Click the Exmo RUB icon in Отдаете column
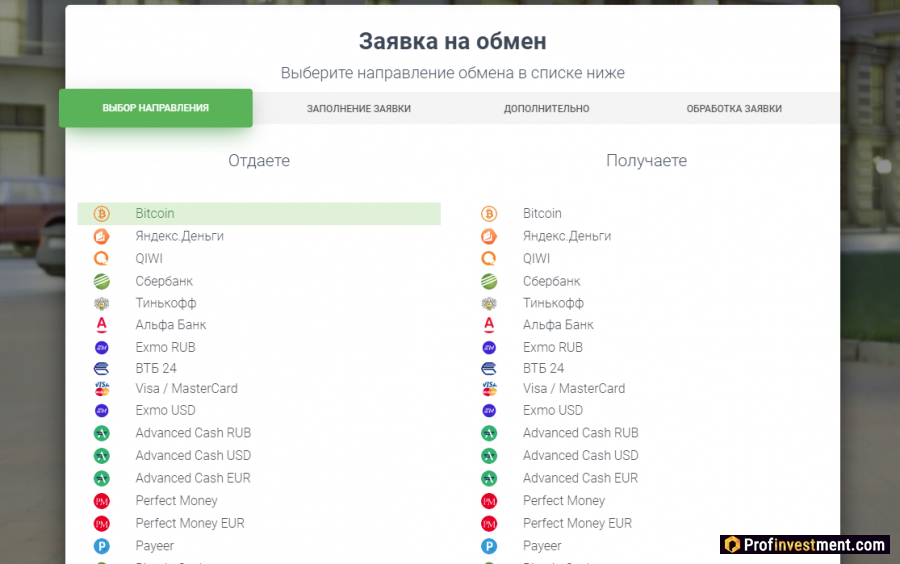Viewport: 900px width, 564px height. pyautogui.click(x=102, y=347)
